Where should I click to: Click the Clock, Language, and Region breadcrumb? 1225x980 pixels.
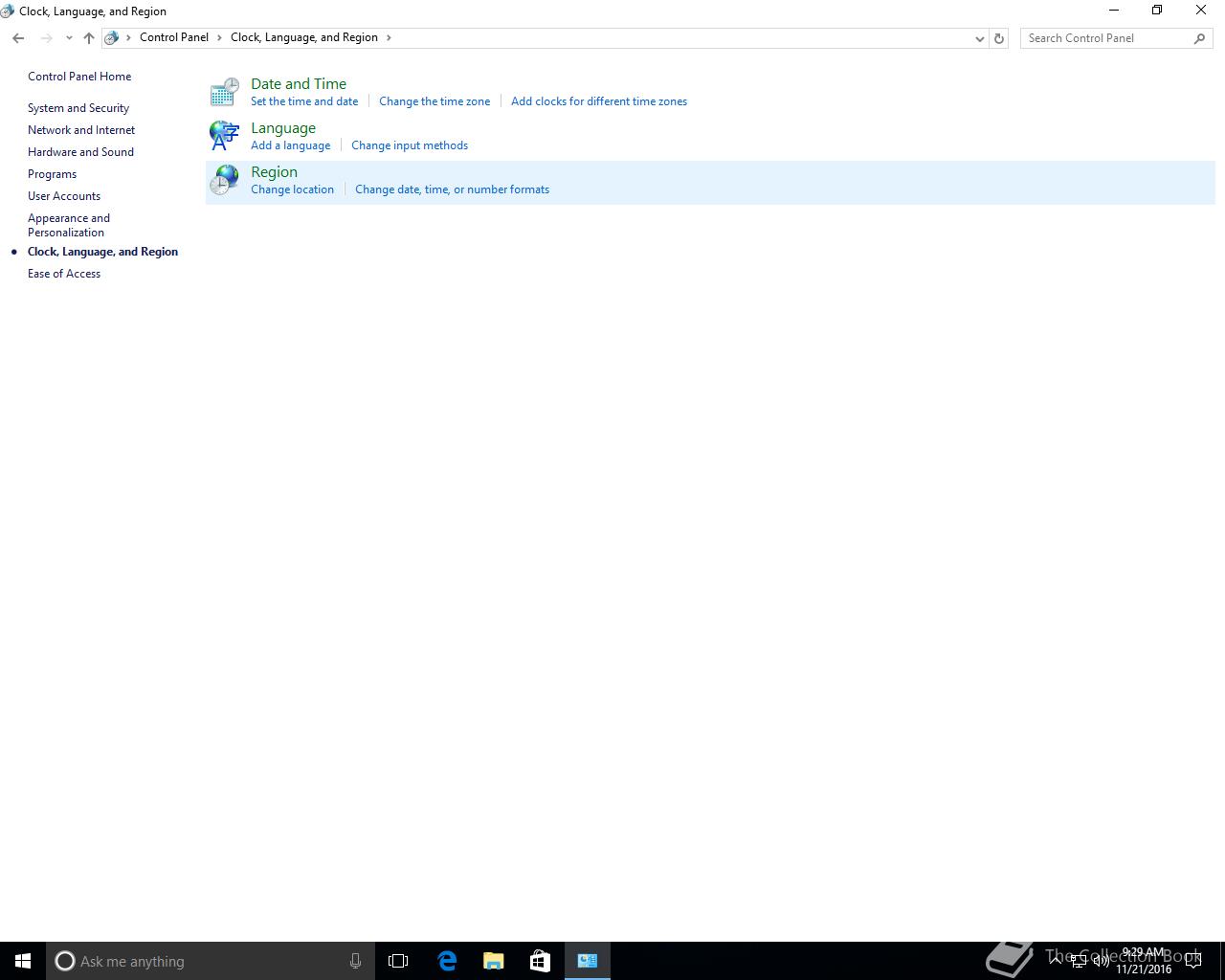pos(304,37)
